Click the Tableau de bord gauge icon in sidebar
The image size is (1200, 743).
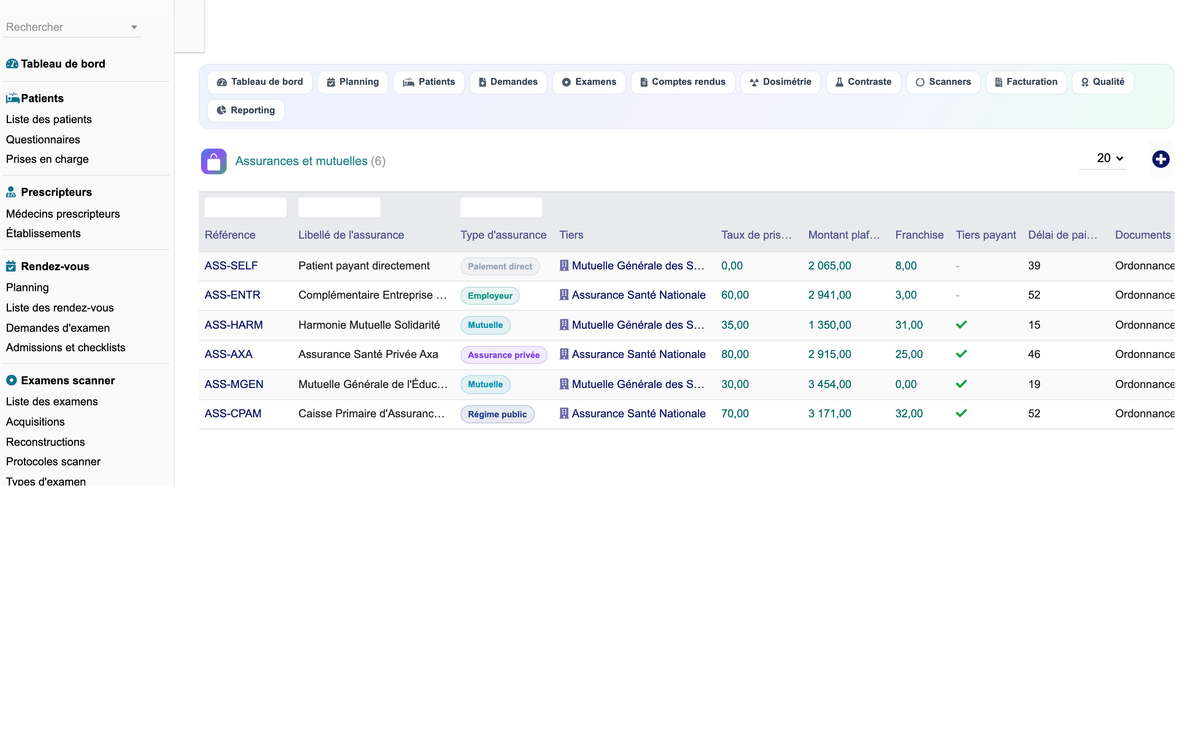(12, 64)
